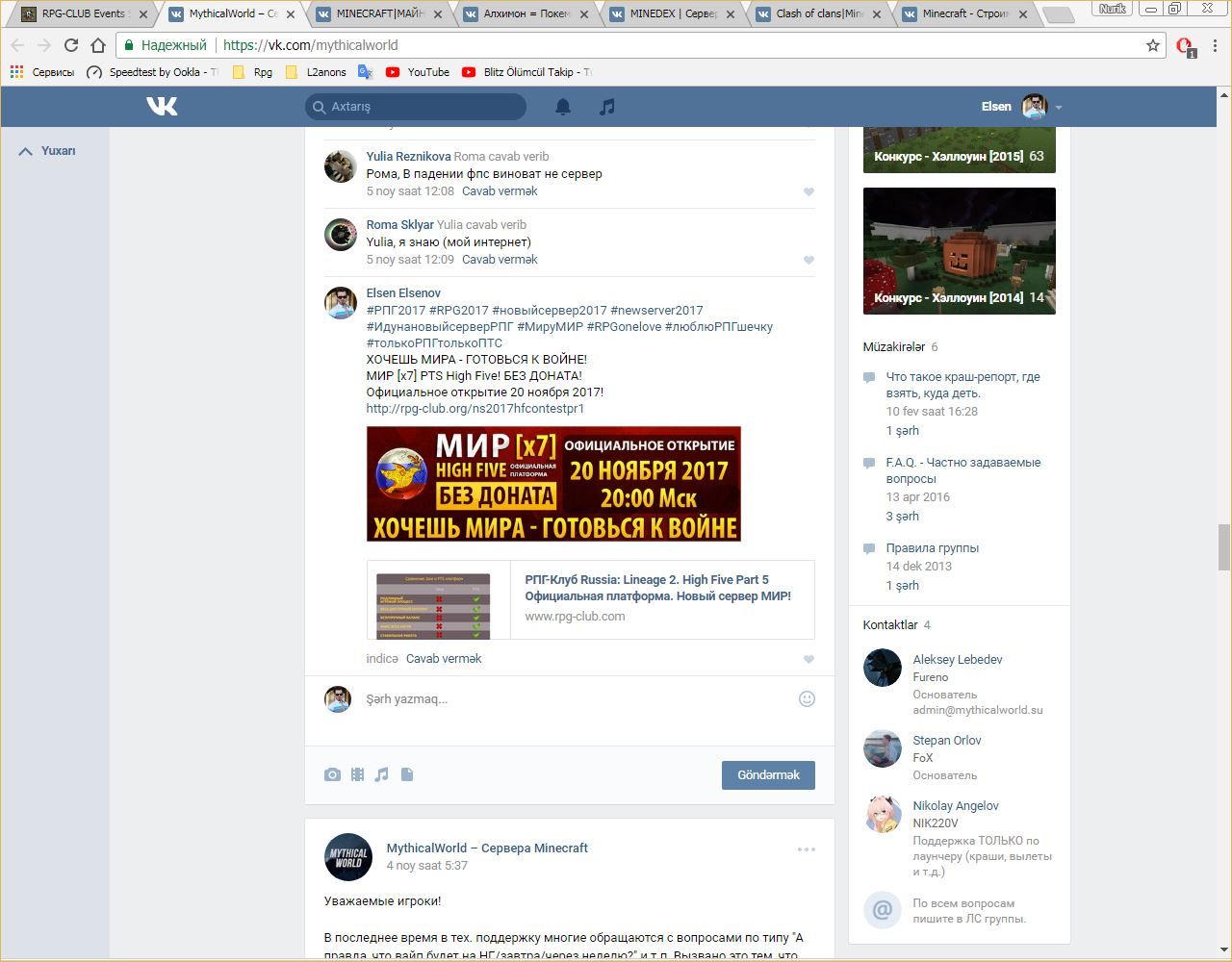Open Nikolay Angelov's profile link
Viewport: 1232px width, 962px height.
pos(956,806)
